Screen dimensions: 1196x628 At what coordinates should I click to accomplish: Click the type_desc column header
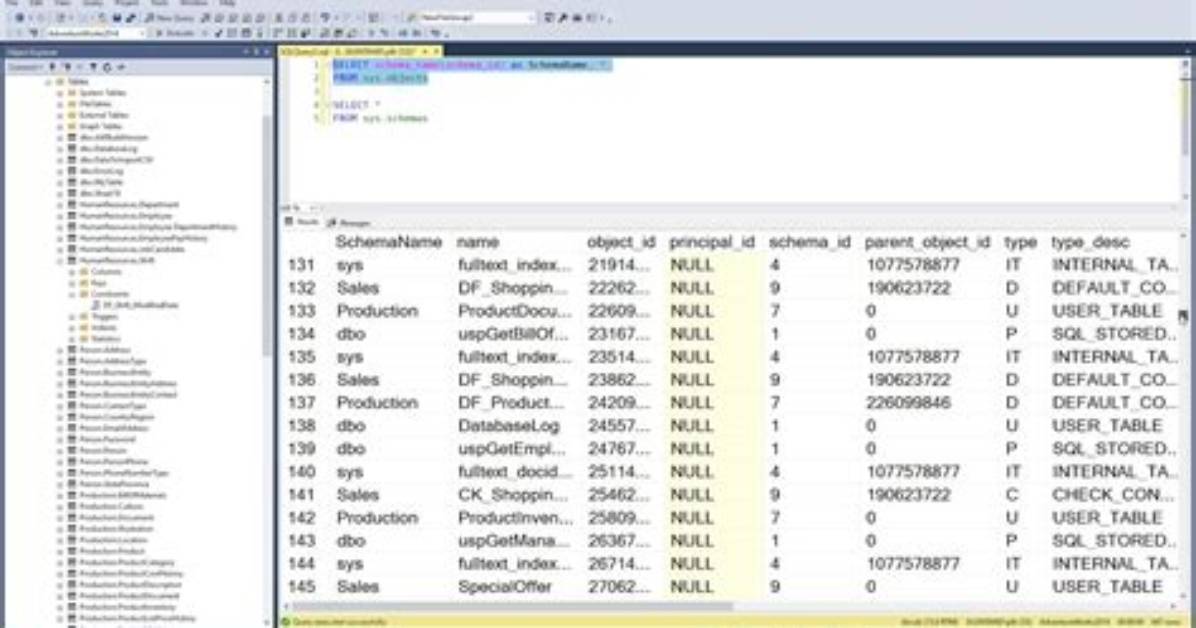pyautogui.click(x=1090, y=243)
